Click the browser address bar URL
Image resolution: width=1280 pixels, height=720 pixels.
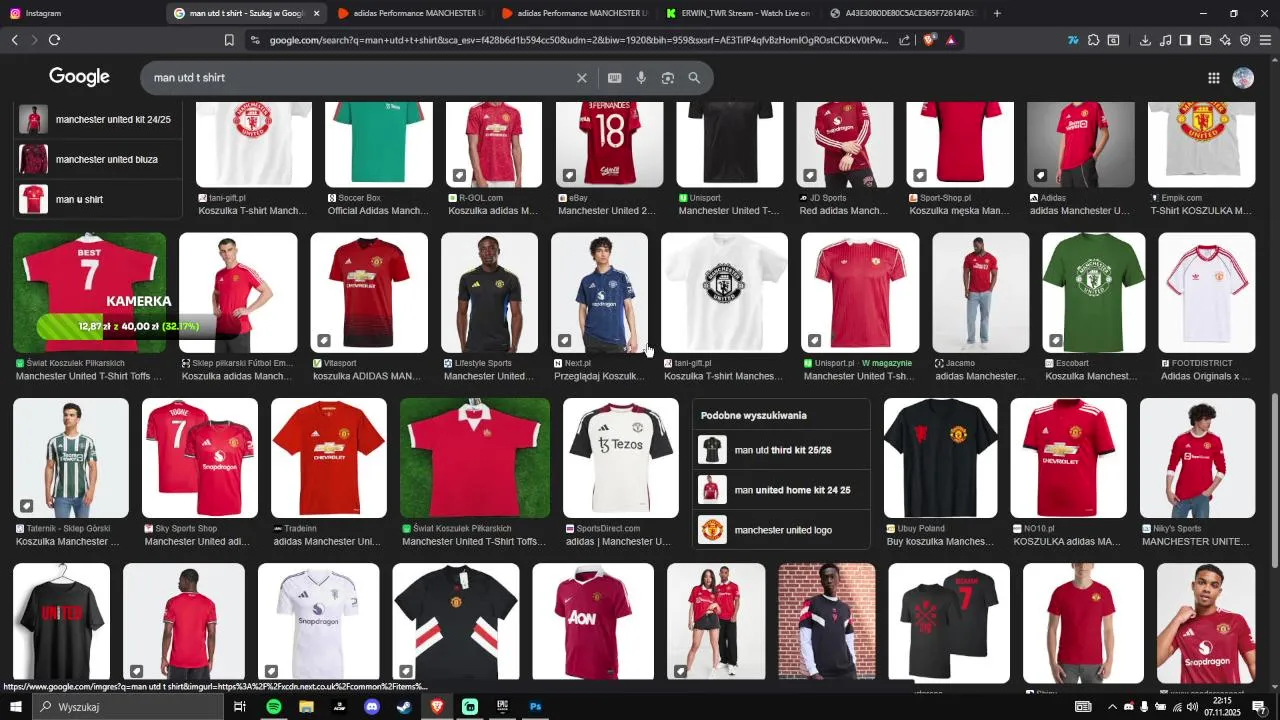click(x=578, y=40)
